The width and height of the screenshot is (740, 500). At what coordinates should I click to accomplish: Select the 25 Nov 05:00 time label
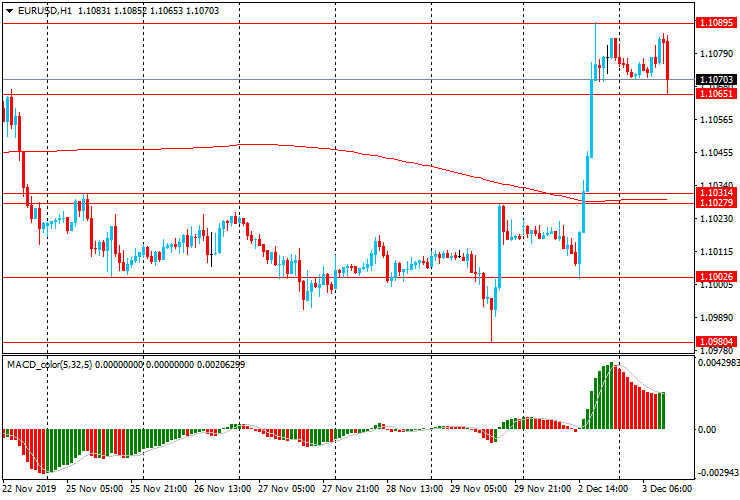point(95,488)
